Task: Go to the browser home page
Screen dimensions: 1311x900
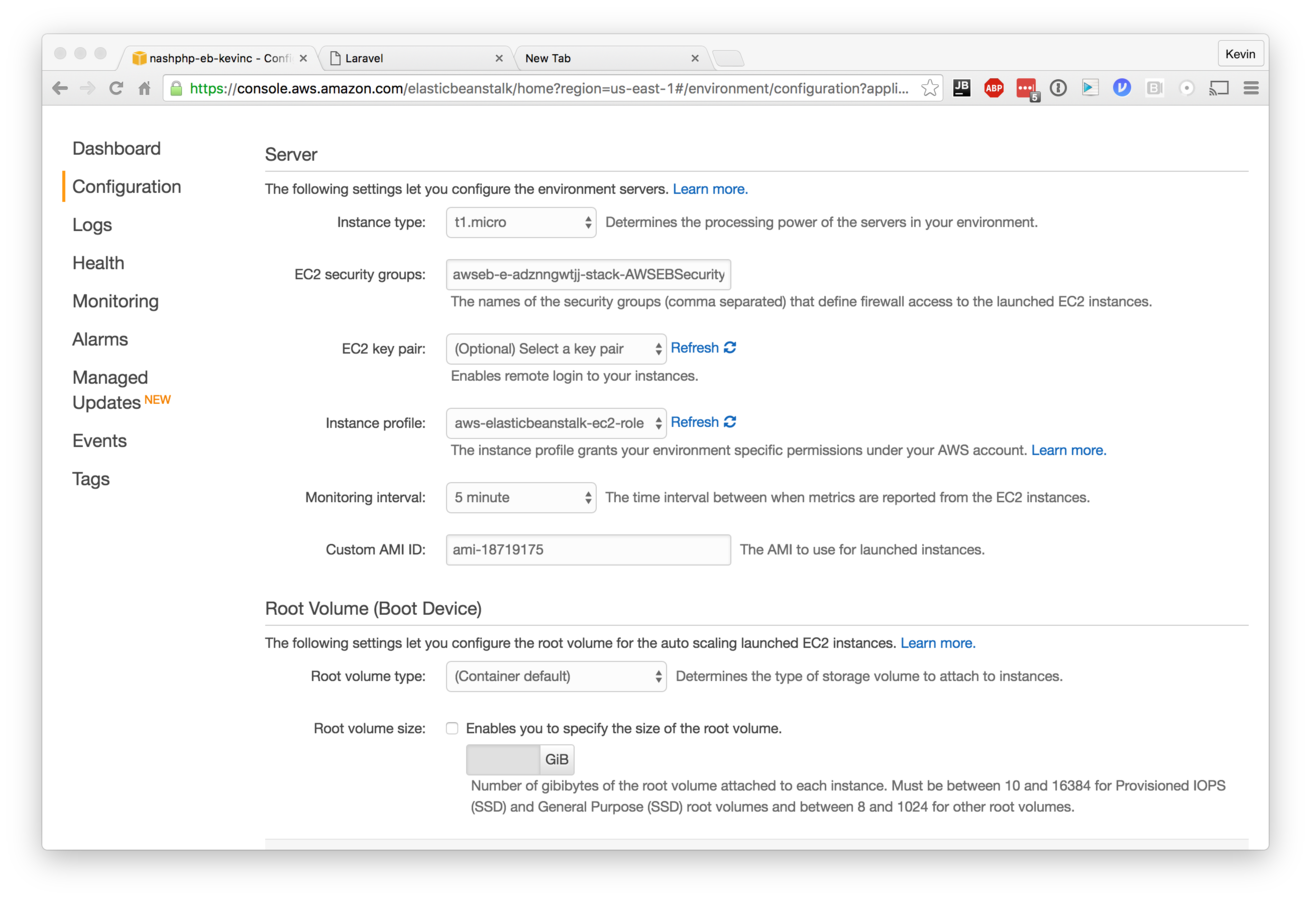Action: pos(144,88)
